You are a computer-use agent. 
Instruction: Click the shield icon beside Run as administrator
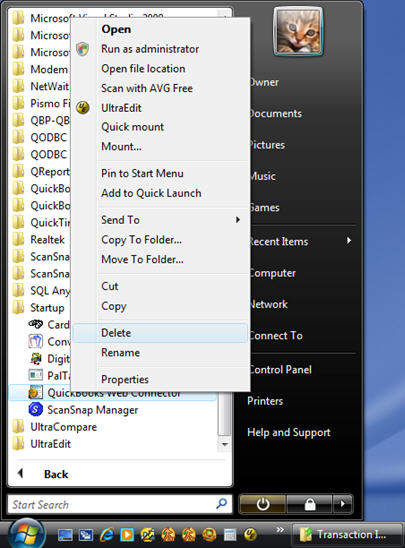pos(82,49)
